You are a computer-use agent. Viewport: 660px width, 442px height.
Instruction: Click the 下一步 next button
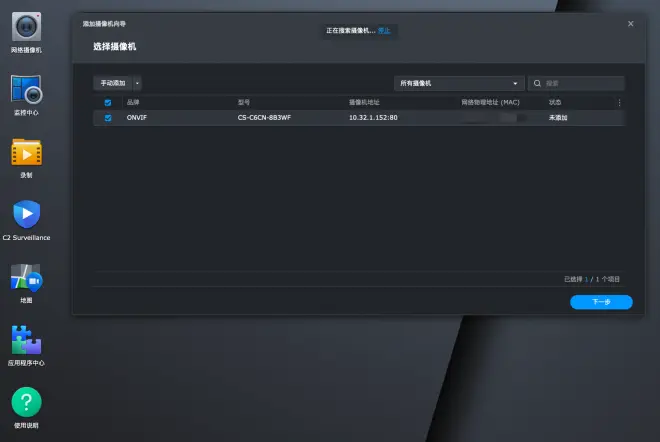601,302
